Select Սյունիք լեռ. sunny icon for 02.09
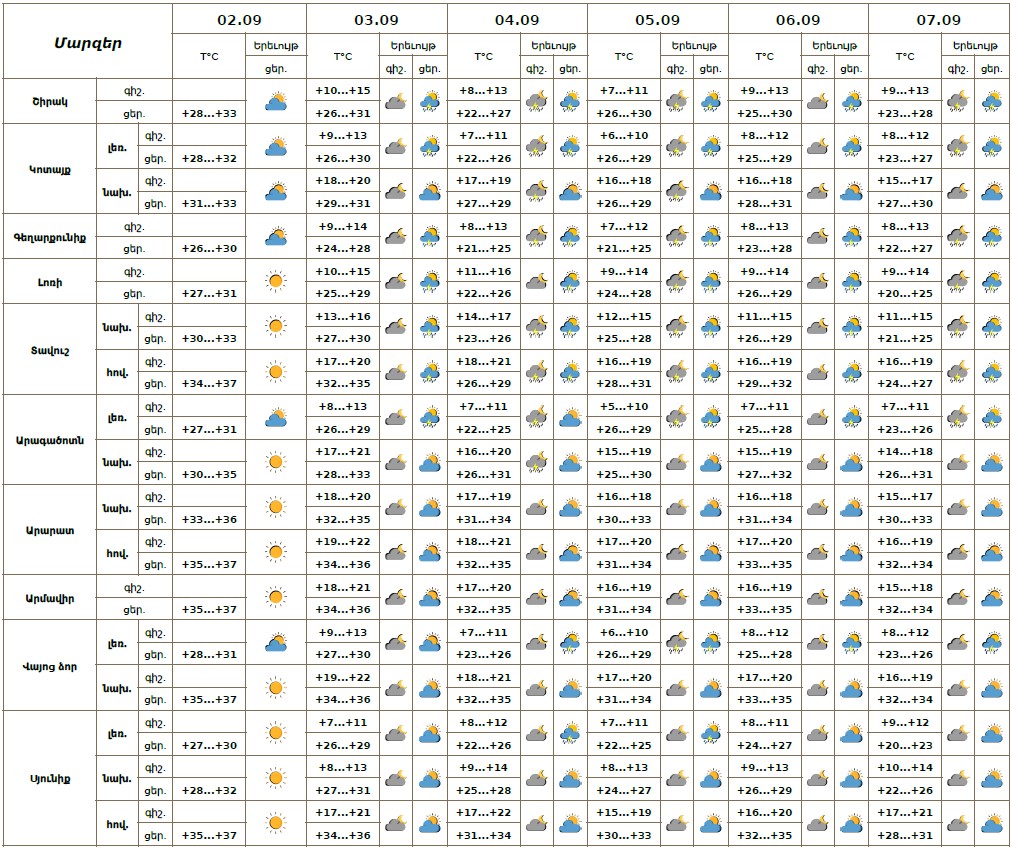1012x849 pixels. point(276,733)
